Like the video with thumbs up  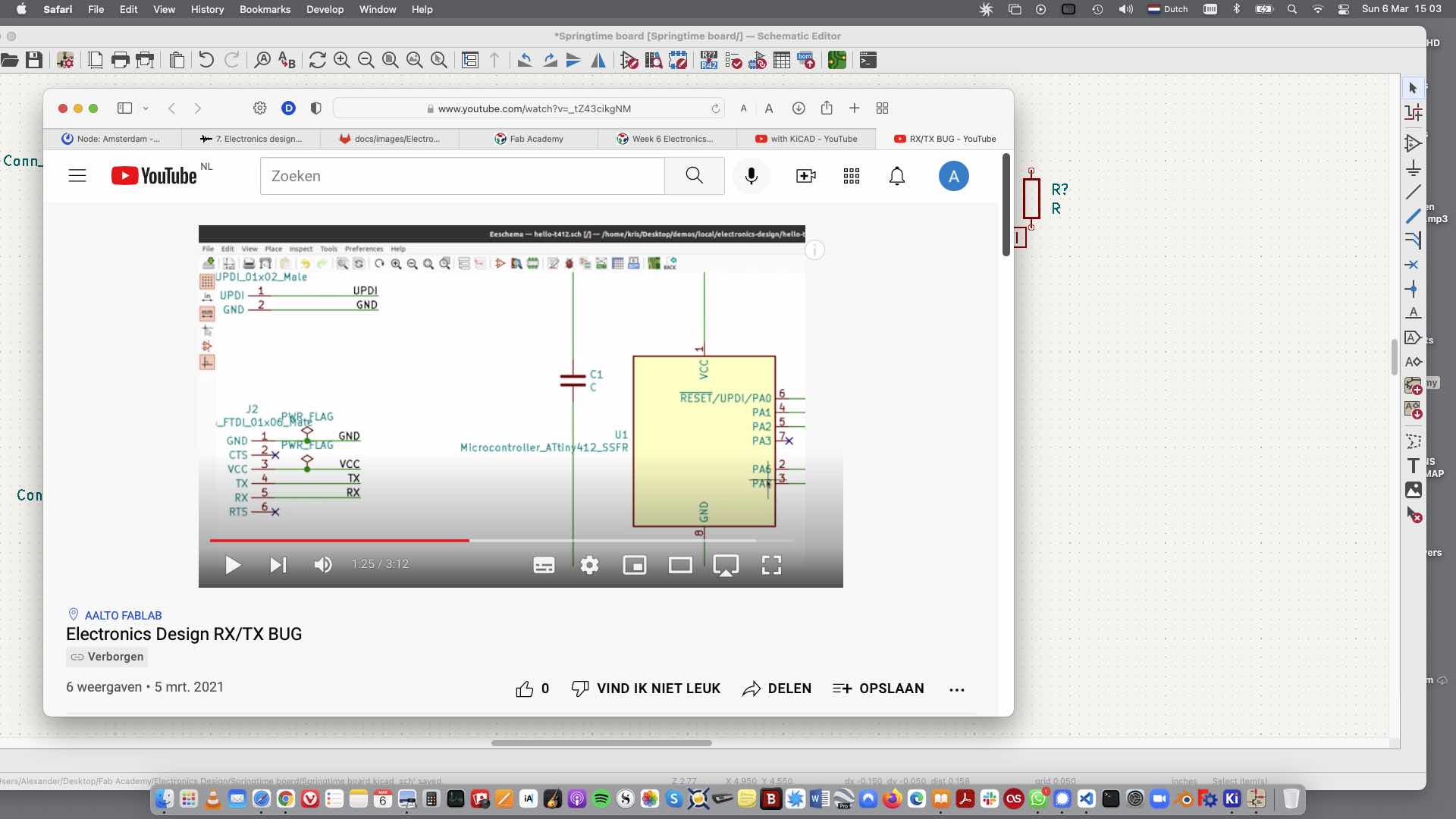[525, 689]
